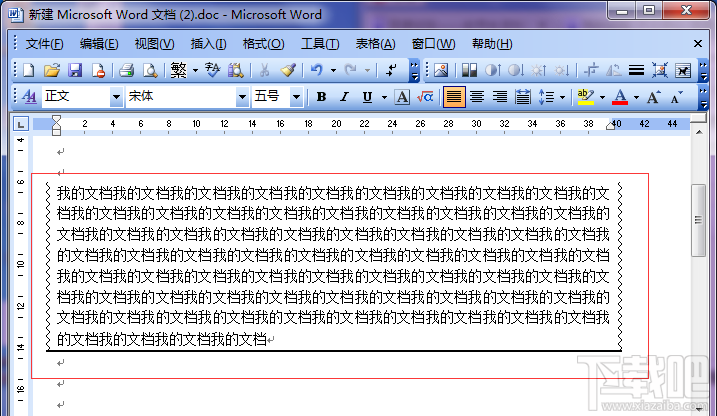Toggle right text alignment
Image resolution: width=717 pixels, height=416 pixels.
pos(500,97)
